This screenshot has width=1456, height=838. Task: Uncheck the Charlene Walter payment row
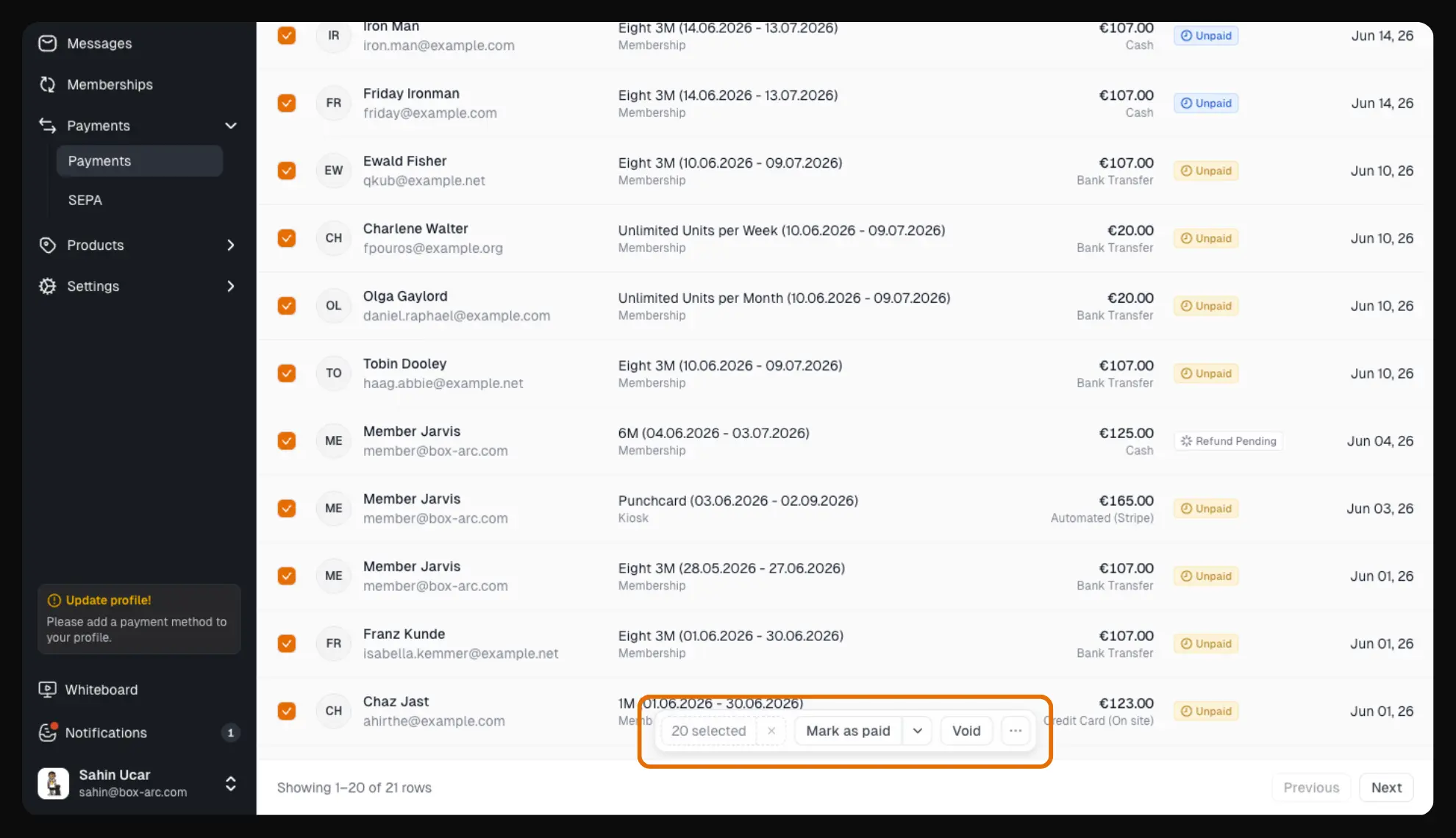[x=287, y=238]
